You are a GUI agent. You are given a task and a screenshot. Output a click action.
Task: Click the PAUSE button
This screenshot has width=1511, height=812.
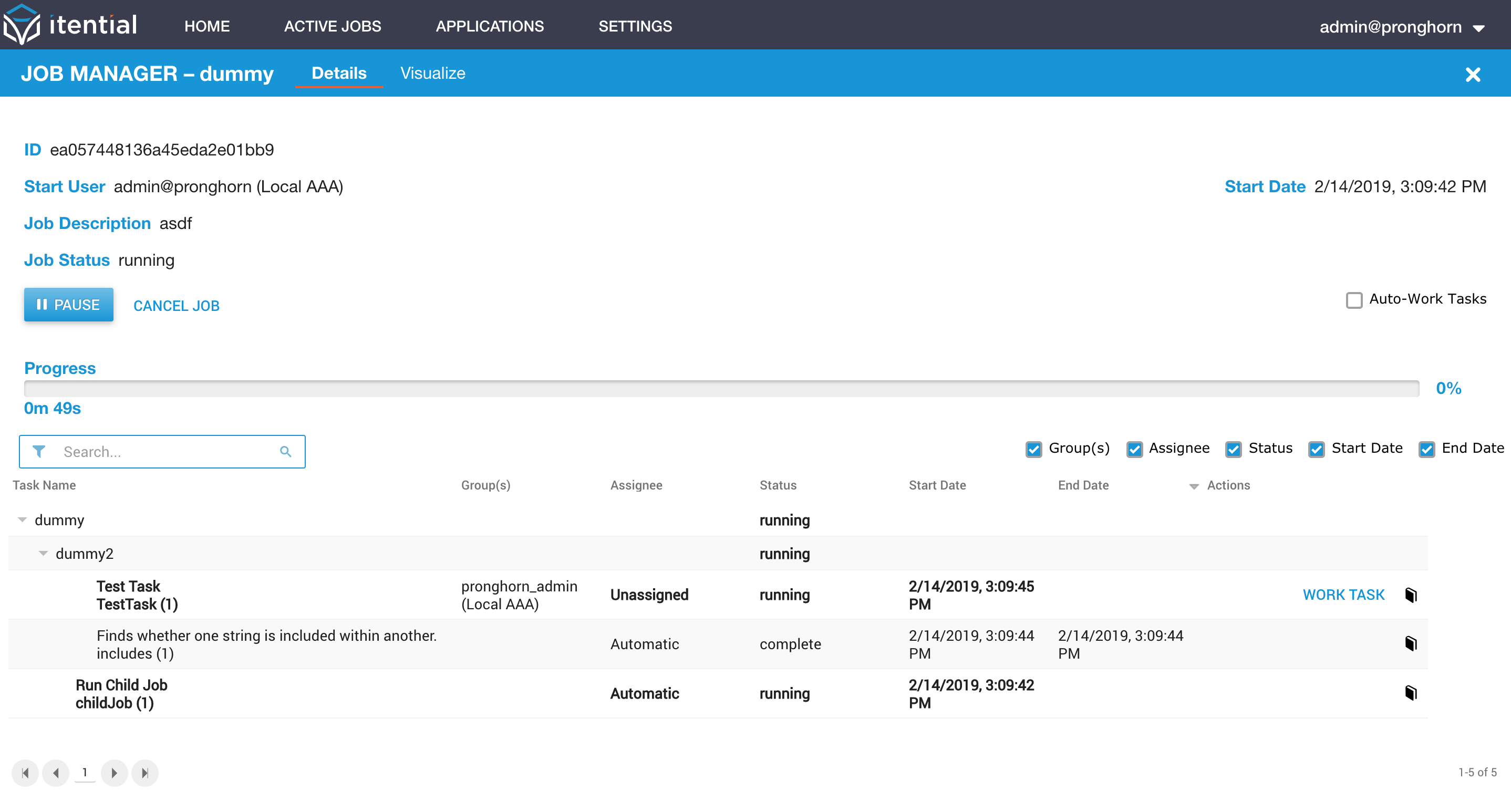(69, 304)
